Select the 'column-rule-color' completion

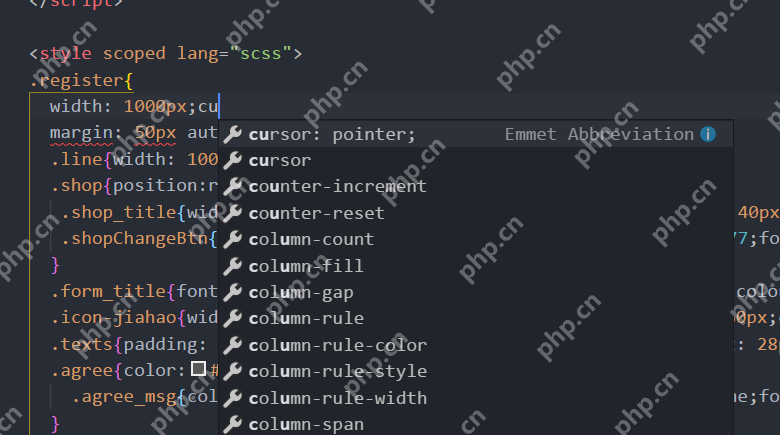click(476, 345)
